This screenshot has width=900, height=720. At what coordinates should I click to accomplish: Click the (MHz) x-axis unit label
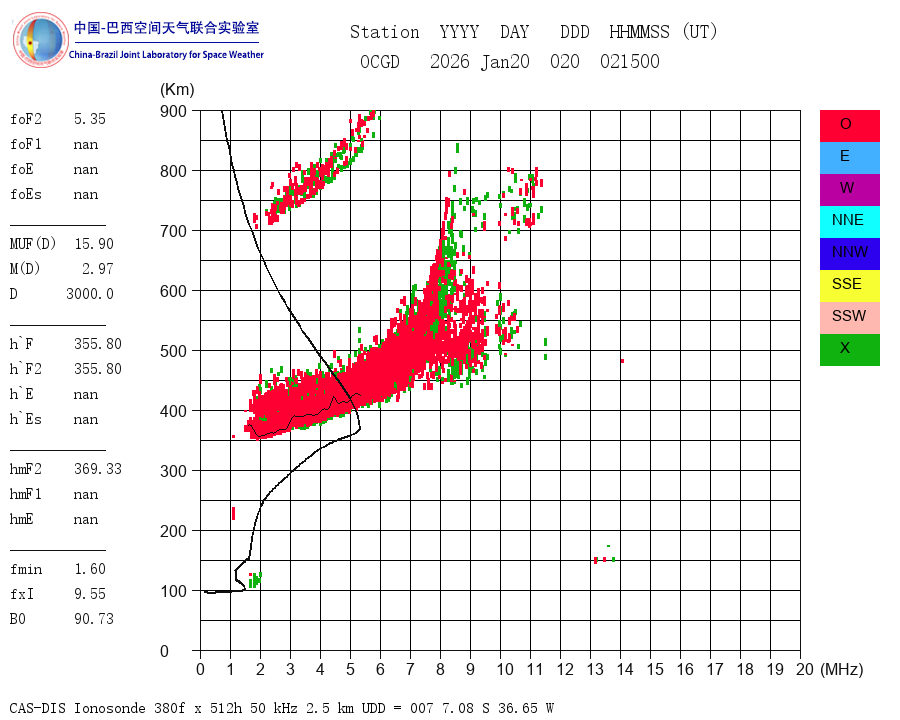coord(842,669)
